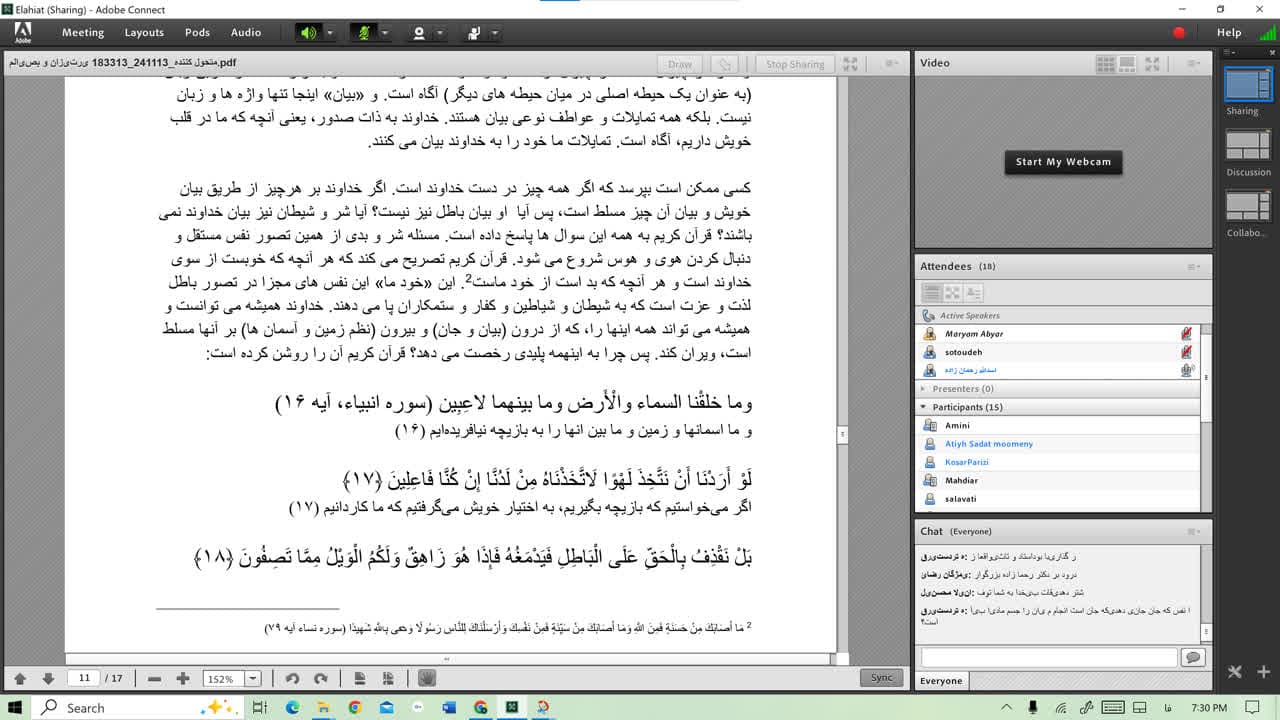Select attendee list view icon
Image resolution: width=1280 pixels, height=720 pixels.
tap(931, 293)
